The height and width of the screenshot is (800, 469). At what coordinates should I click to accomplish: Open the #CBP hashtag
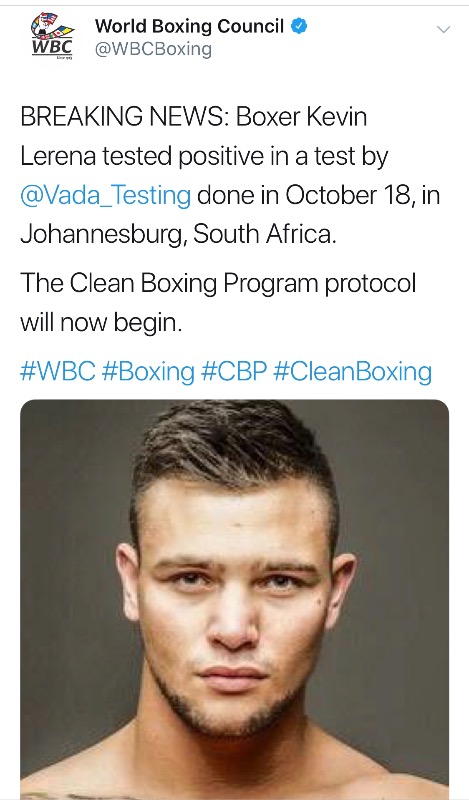coord(234,371)
